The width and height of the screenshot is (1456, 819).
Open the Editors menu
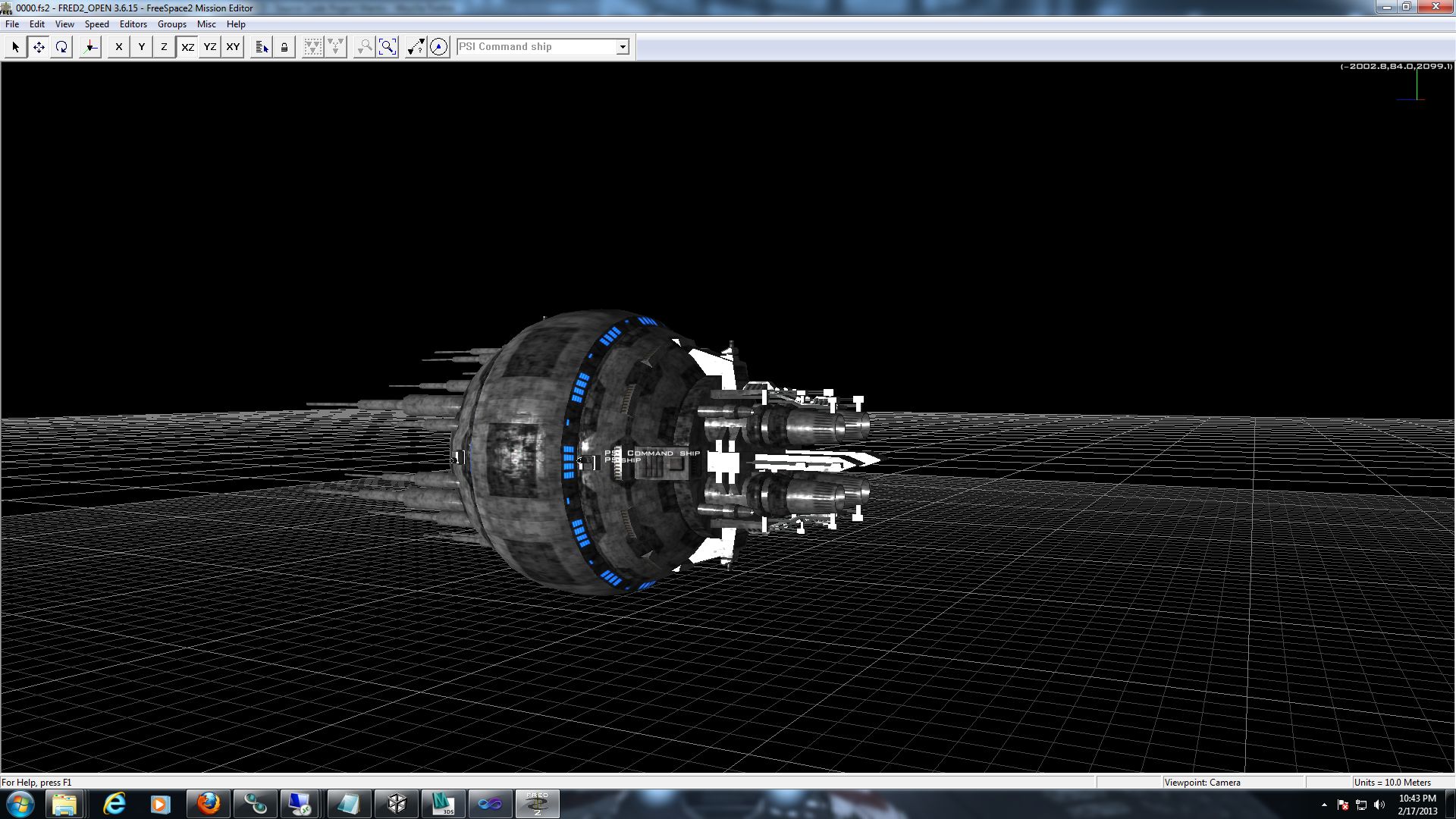tap(133, 24)
